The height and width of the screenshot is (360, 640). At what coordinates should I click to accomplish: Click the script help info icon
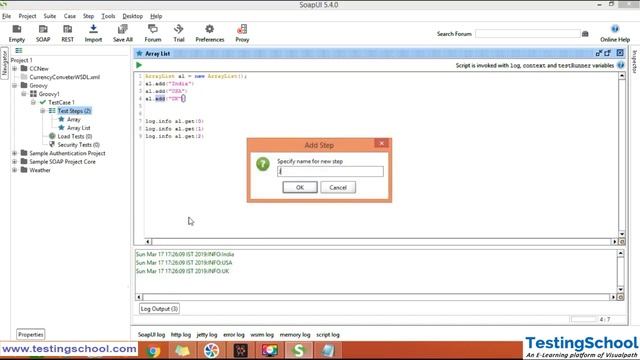pos(620,65)
